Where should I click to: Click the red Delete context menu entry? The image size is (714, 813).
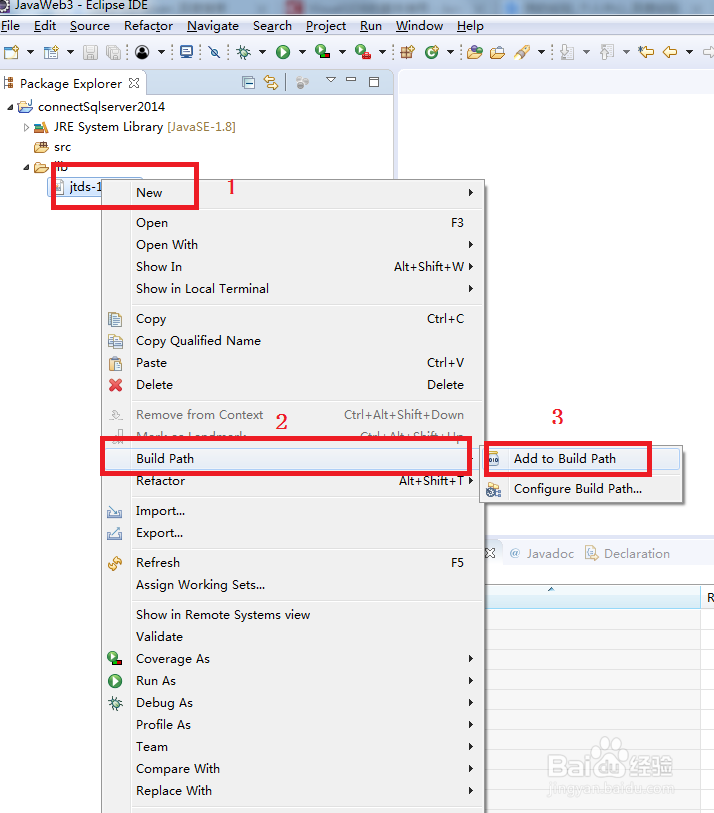pos(293,385)
